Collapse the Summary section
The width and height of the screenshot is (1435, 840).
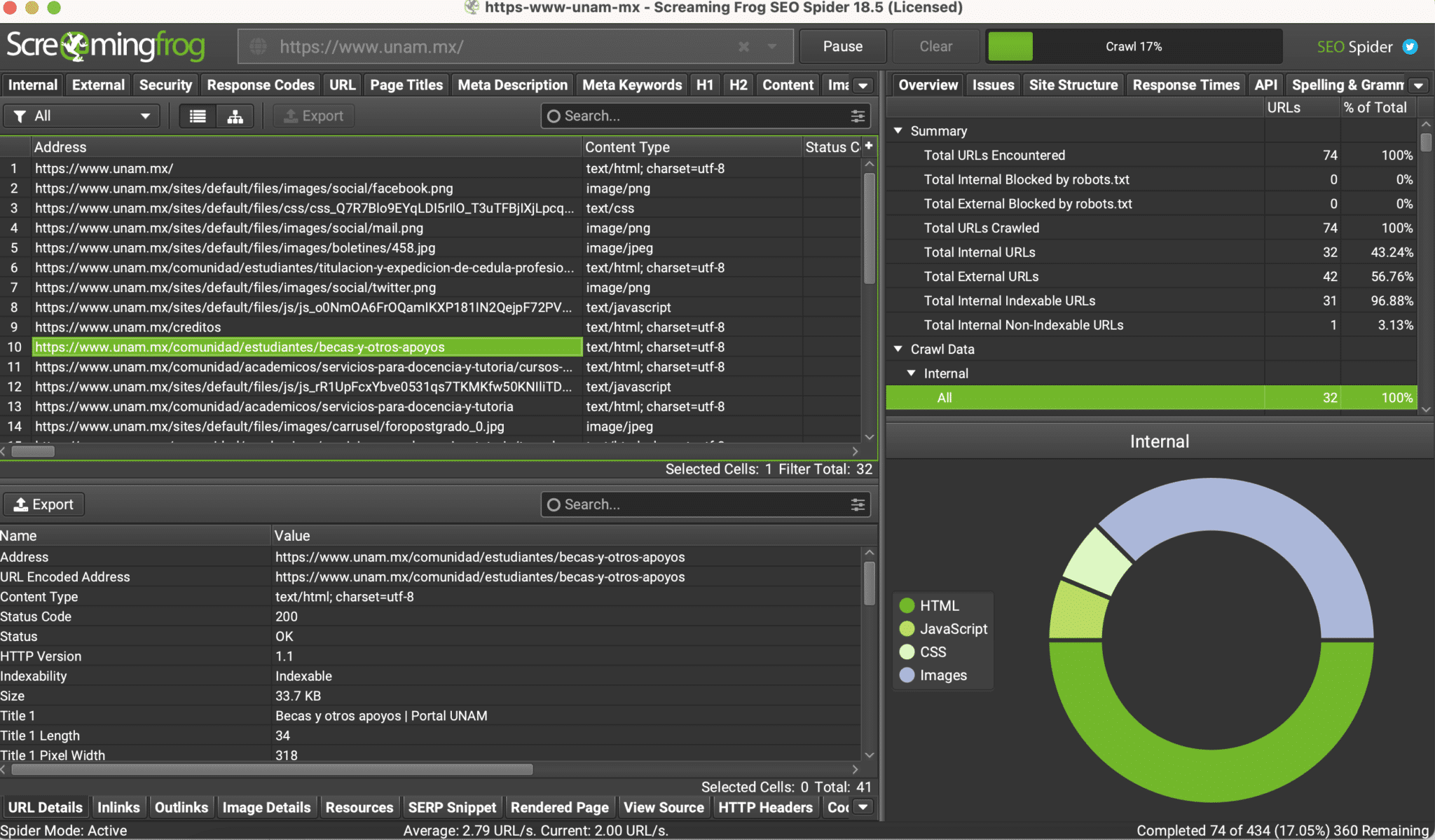898,131
